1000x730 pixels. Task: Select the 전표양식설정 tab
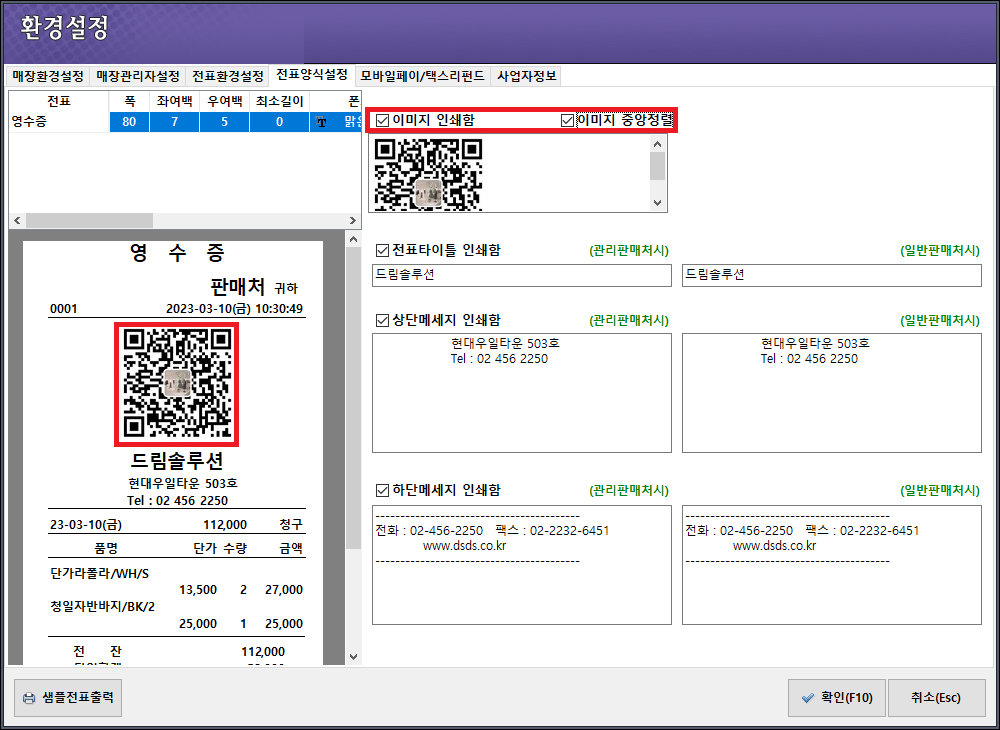coord(312,75)
